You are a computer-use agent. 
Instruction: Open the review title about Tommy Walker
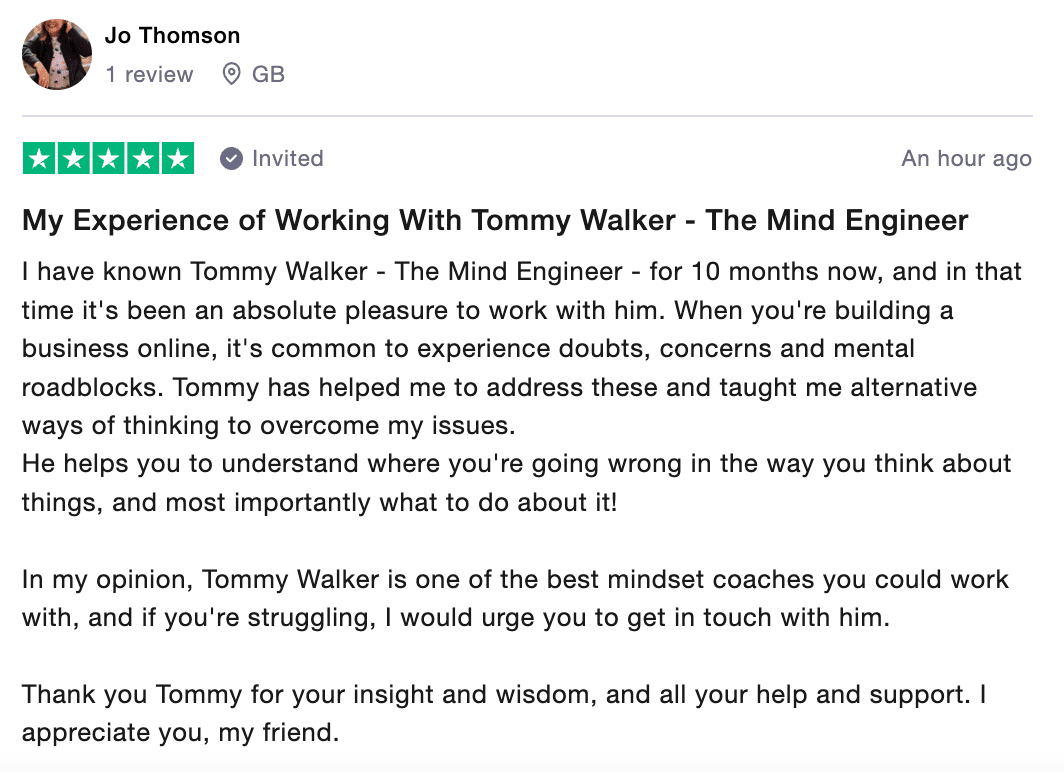tap(495, 220)
